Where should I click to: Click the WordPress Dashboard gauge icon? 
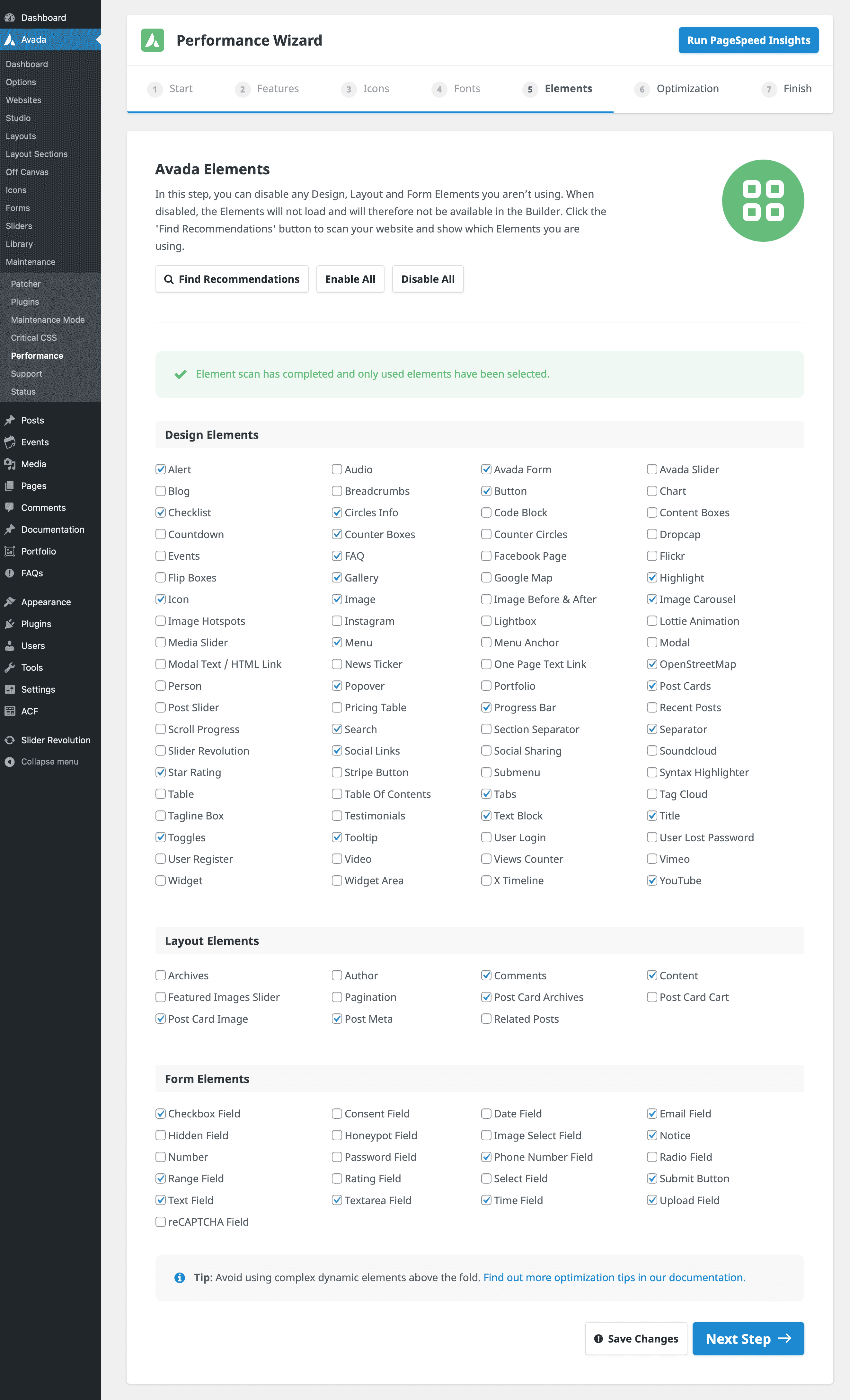click(x=10, y=18)
